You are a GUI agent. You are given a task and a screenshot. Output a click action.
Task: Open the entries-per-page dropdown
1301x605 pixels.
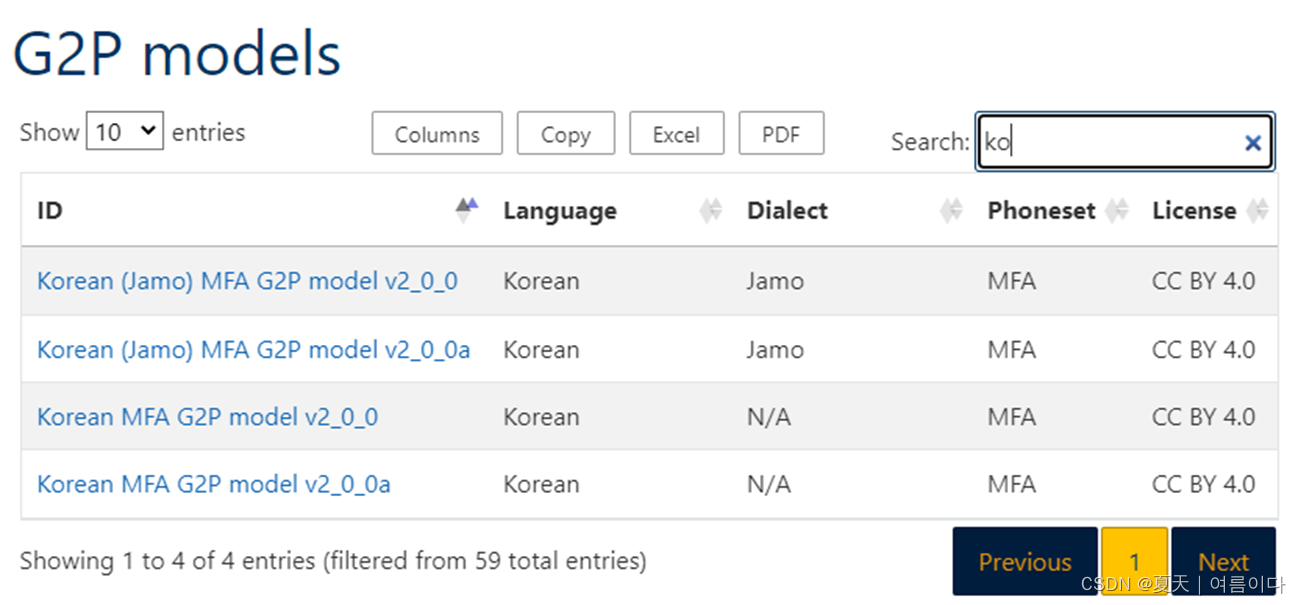125,131
